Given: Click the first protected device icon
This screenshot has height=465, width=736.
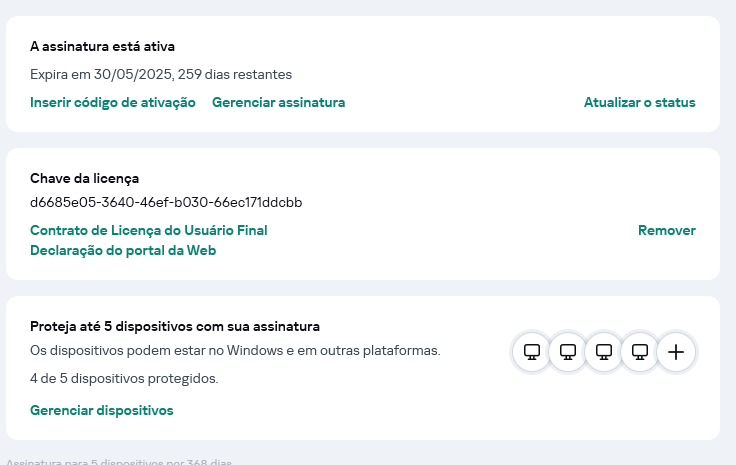Looking at the screenshot, I should (x=532, y=352).
